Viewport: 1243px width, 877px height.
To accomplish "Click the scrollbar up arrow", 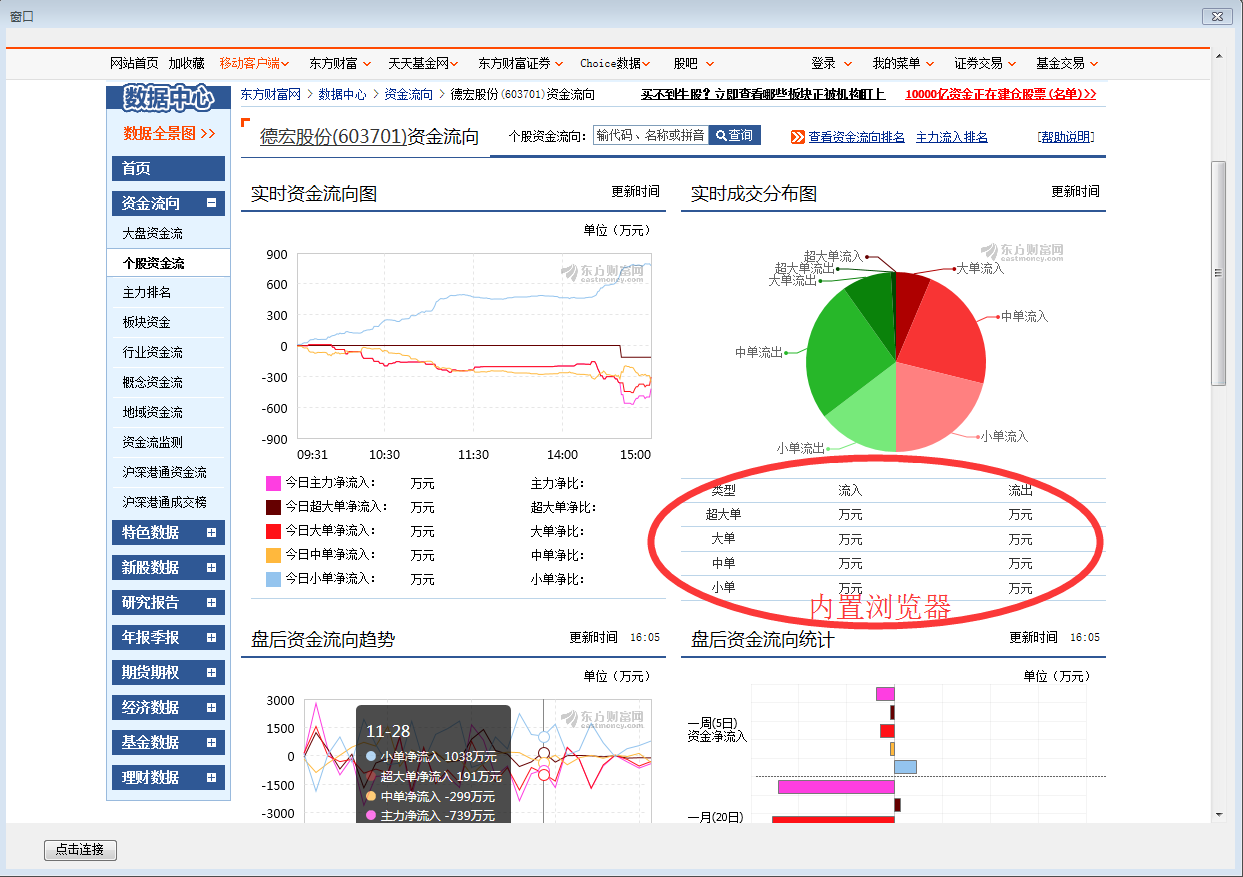I will pos(1218,56).
